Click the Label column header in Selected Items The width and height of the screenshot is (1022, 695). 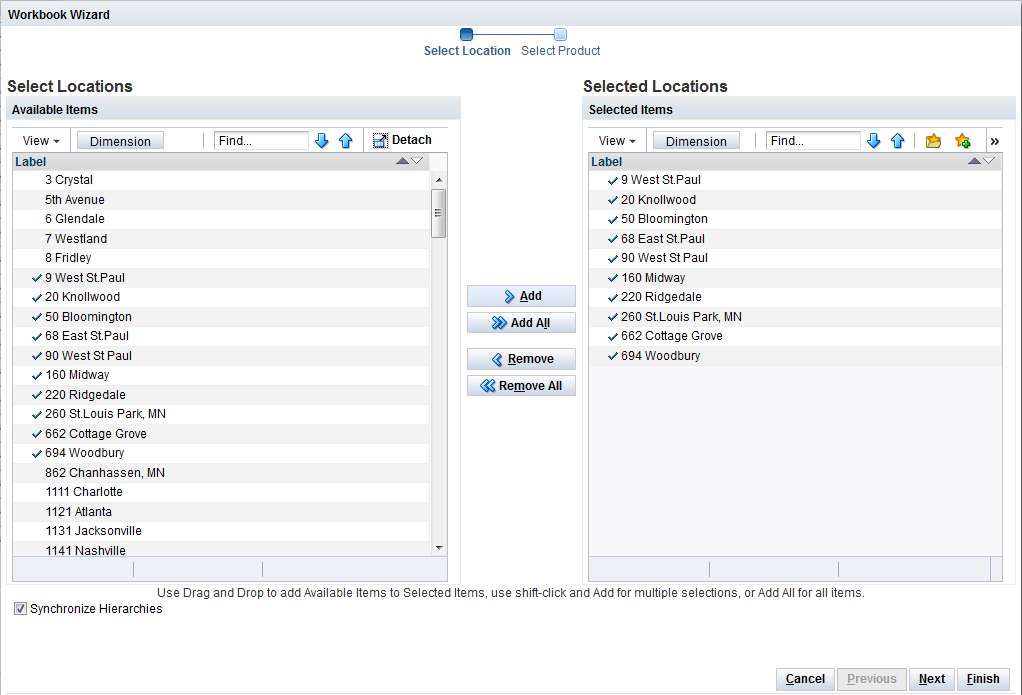(x=795, y=162)
